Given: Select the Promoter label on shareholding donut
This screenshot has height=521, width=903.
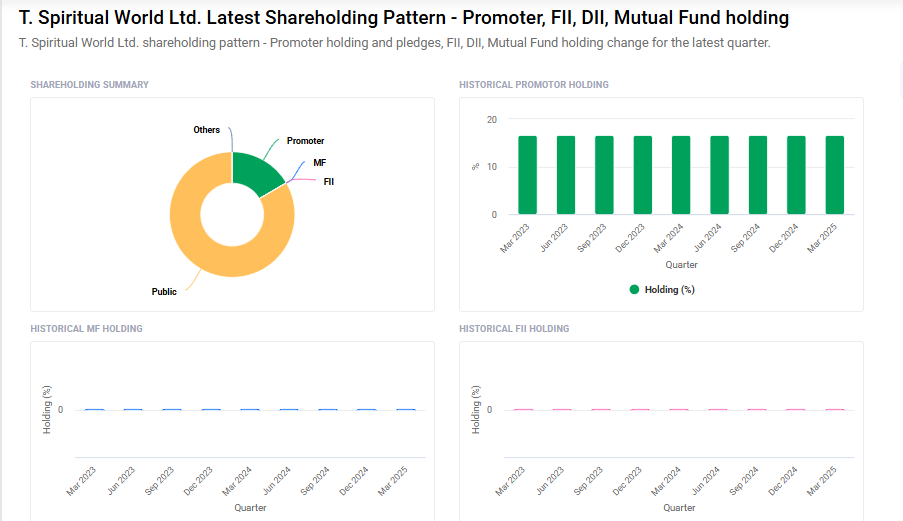Looking at the screenshot, I should pyautogui.click(x=305, y=141).
